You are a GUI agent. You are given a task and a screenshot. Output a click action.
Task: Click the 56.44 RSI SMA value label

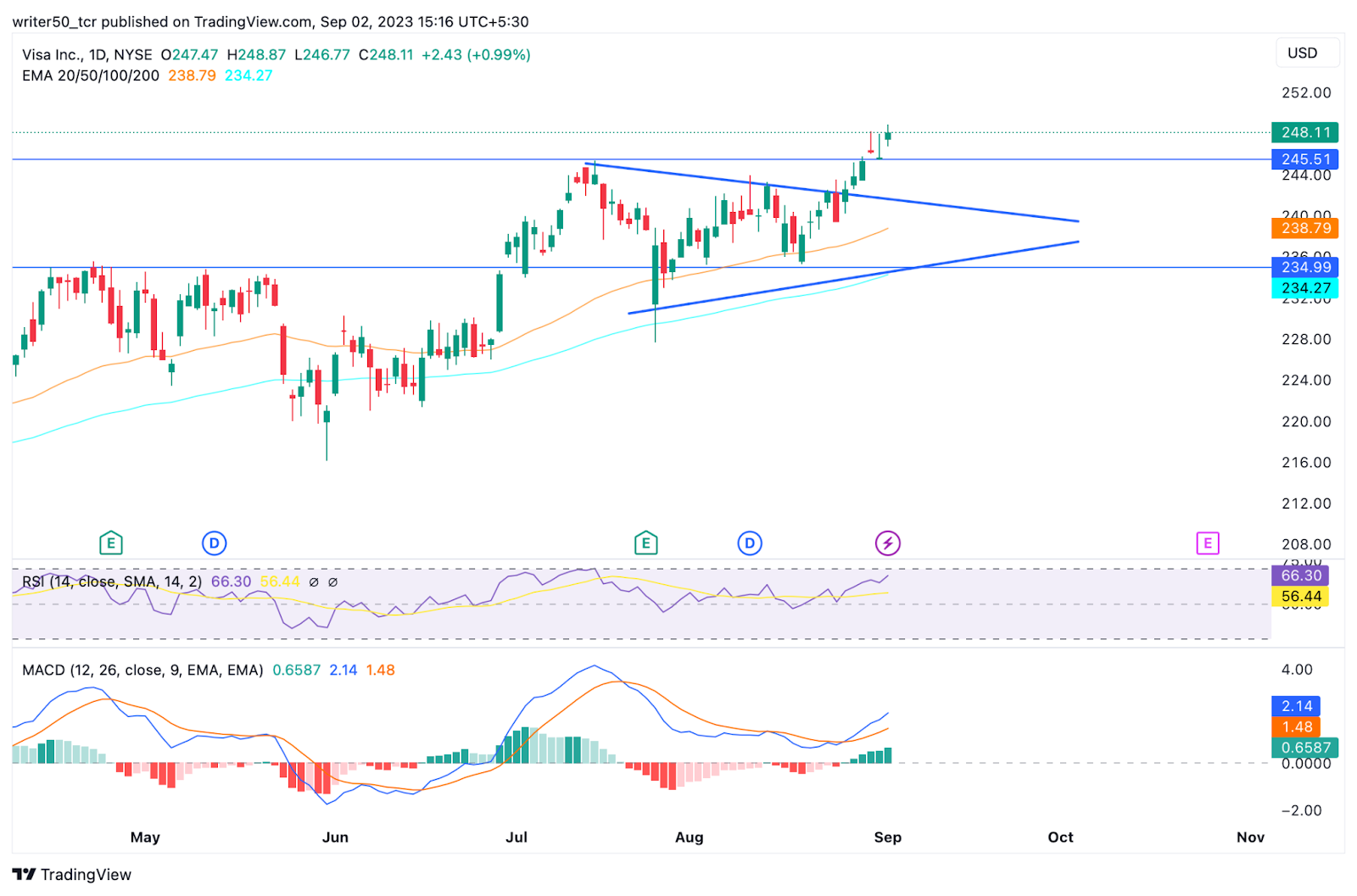1300,597
